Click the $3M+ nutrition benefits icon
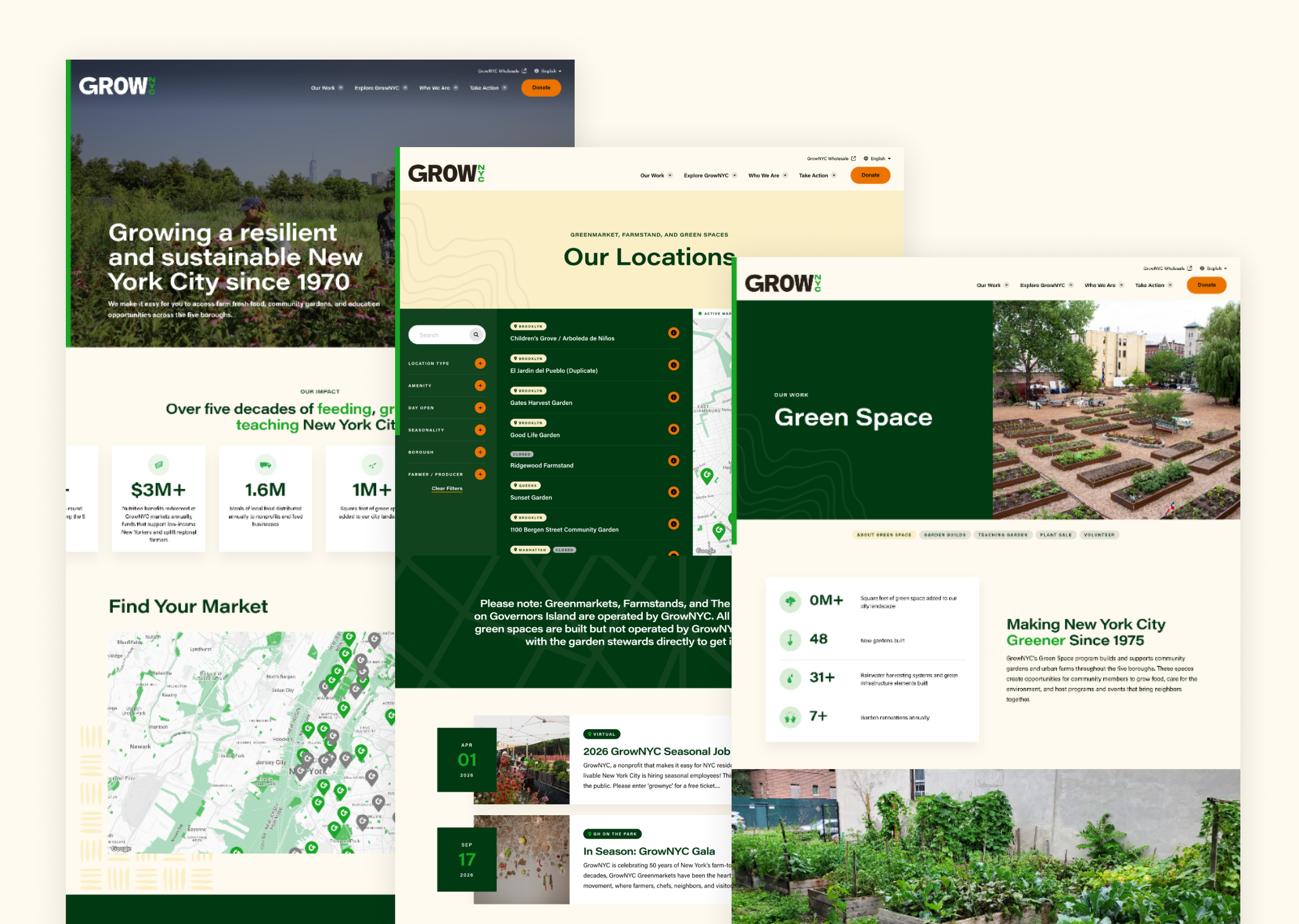This screenshot has height=924, width=1299. pyautogui.click(x=158, y=465)
